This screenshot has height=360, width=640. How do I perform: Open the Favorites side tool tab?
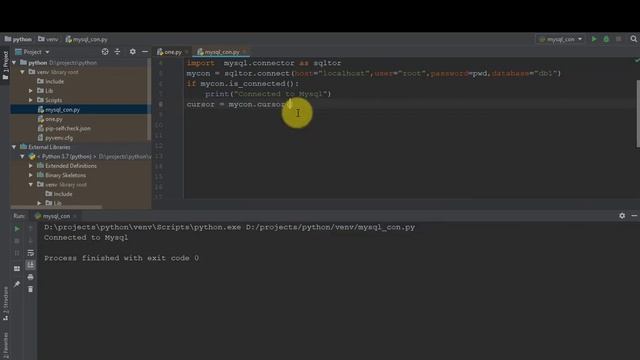[x=5, y=345]
